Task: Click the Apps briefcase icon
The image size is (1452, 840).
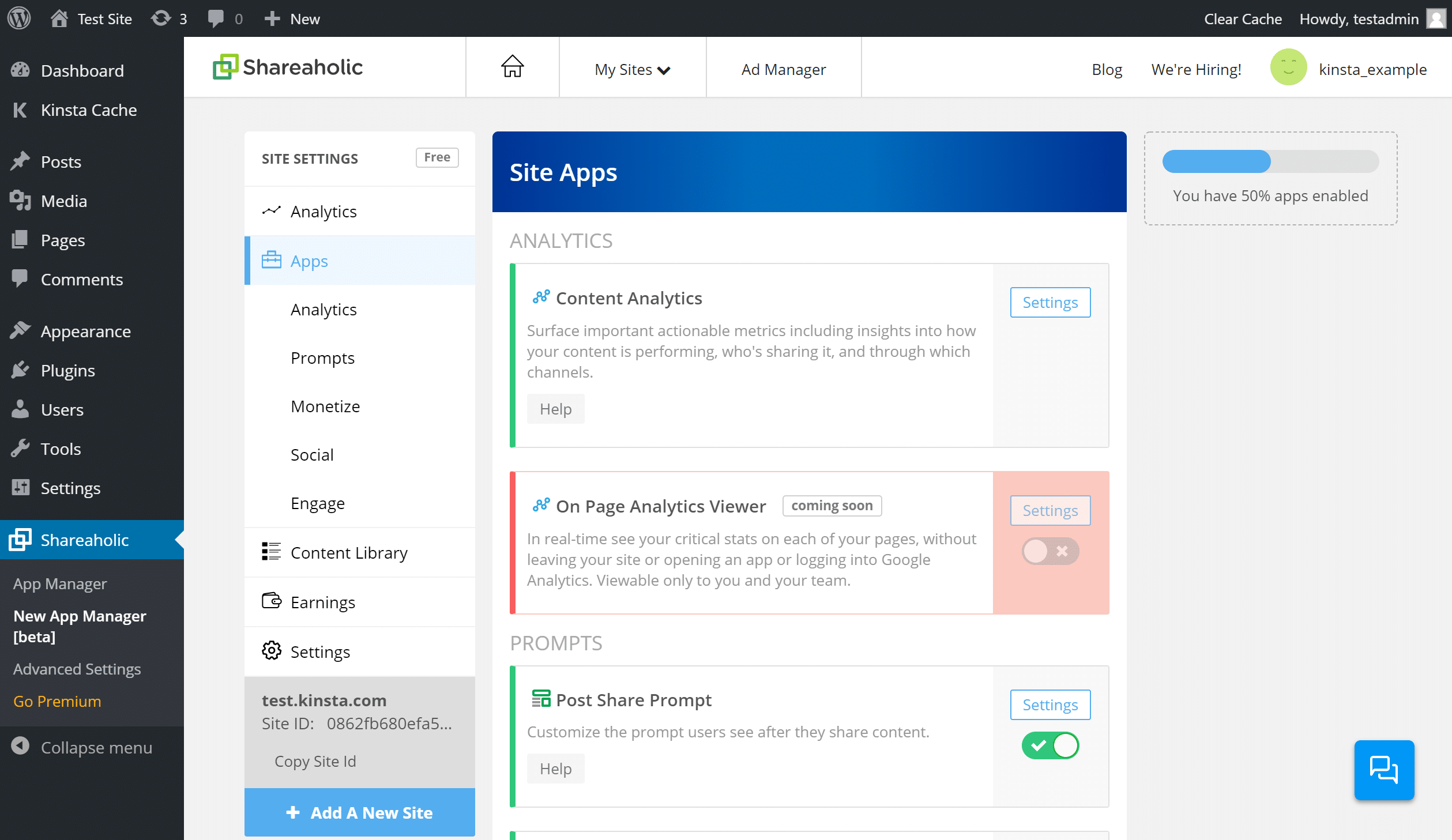Action: coord(271,260)
